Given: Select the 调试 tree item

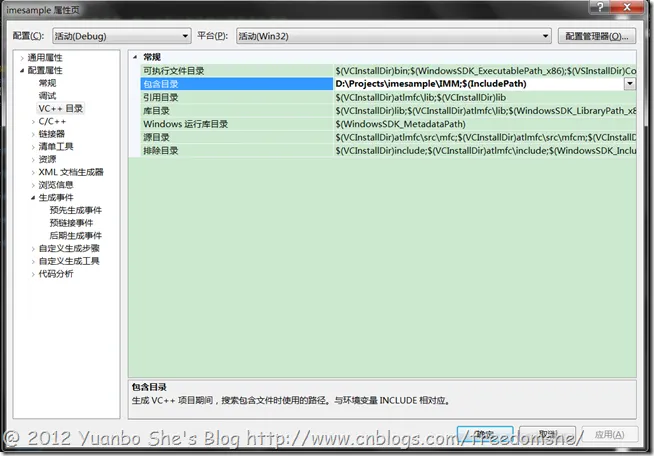Looking at the screenshot, I should 47,96.
